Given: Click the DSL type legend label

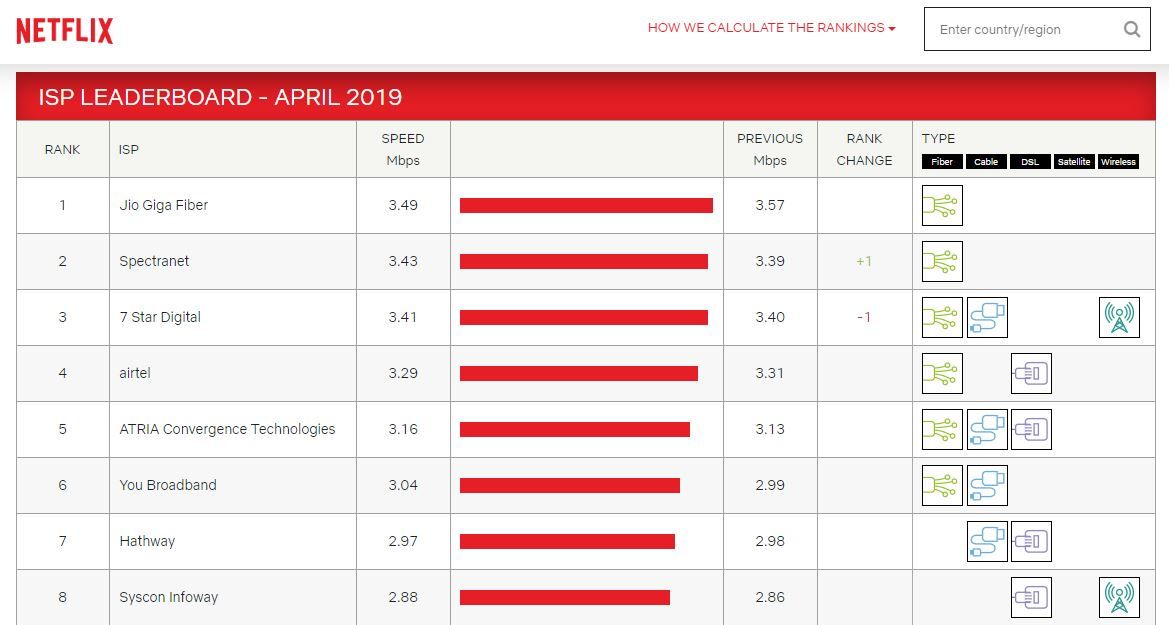Looking at the screenshot, I should [1030, 161].
